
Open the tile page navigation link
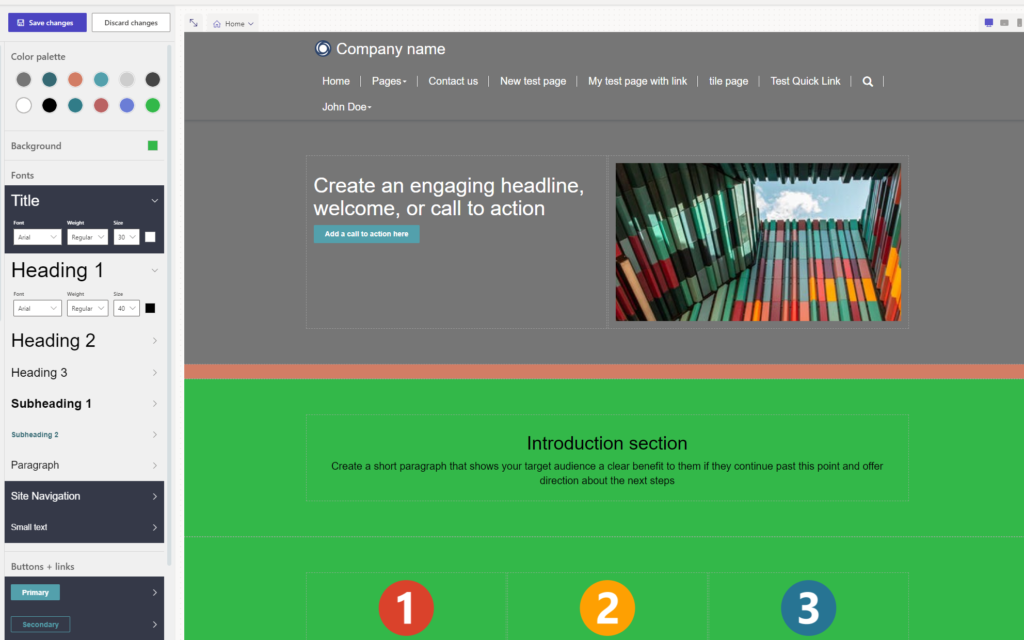pos(728,82)
